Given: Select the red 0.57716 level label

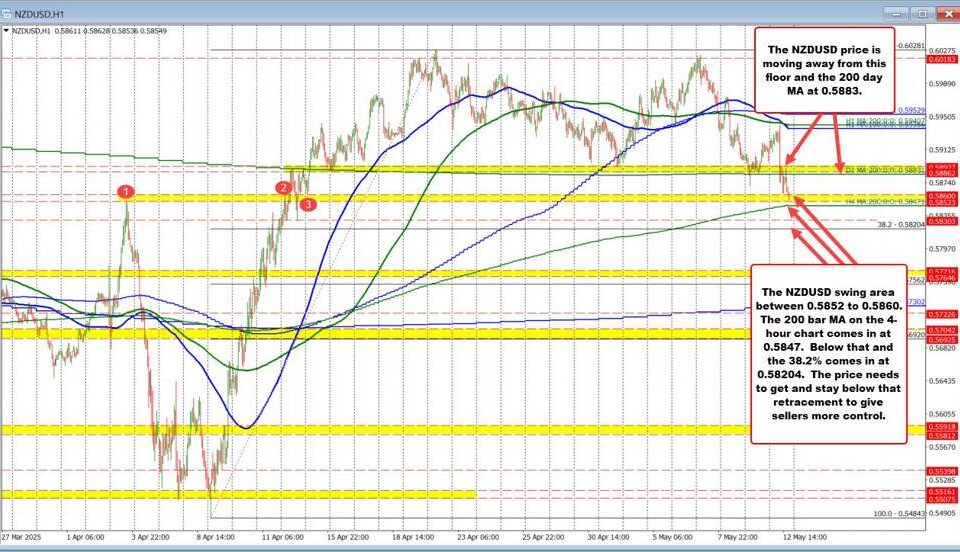Looking at the screenshot, I should click(942, 271).
